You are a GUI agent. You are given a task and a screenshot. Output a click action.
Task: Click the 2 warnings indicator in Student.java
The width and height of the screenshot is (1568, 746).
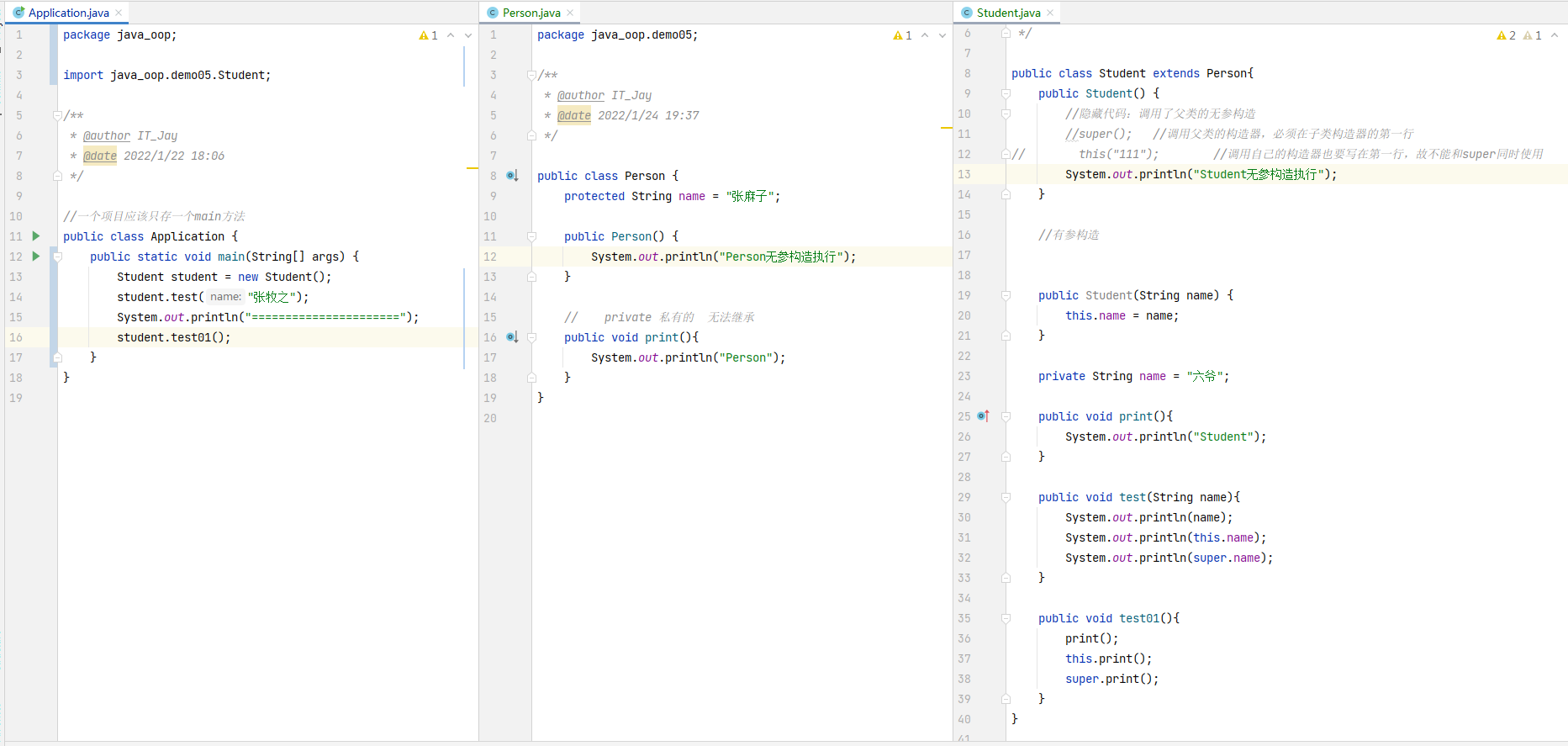pos(1506,35)
